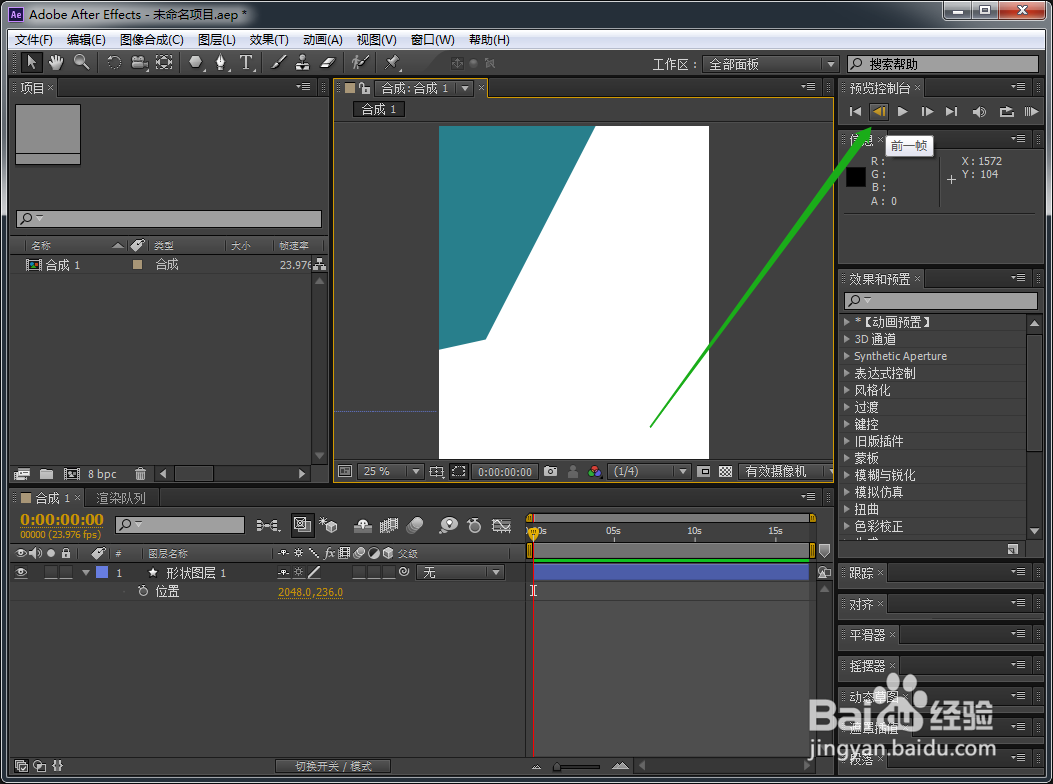This screenshot has width=1053, height=784.
Task: Collapse the 形状图层 1 layer triangle
Action: pos(85,572)
